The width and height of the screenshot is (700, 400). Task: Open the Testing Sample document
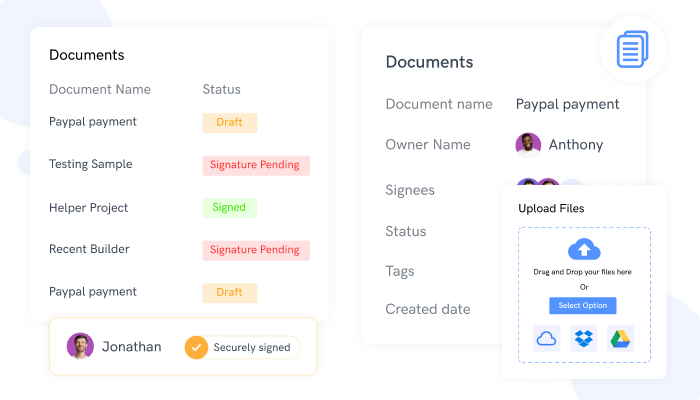[91, 164]
